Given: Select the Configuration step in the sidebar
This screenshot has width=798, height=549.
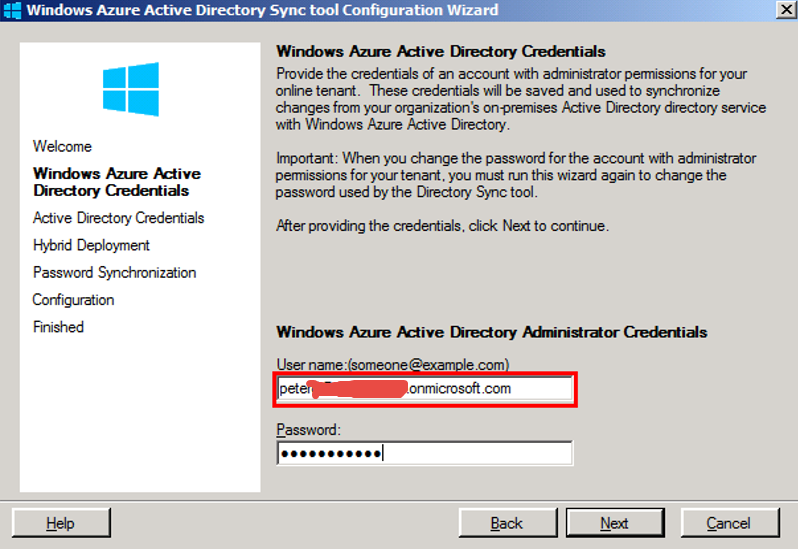Looking at the screenshot, I should (x=73, y=299).
